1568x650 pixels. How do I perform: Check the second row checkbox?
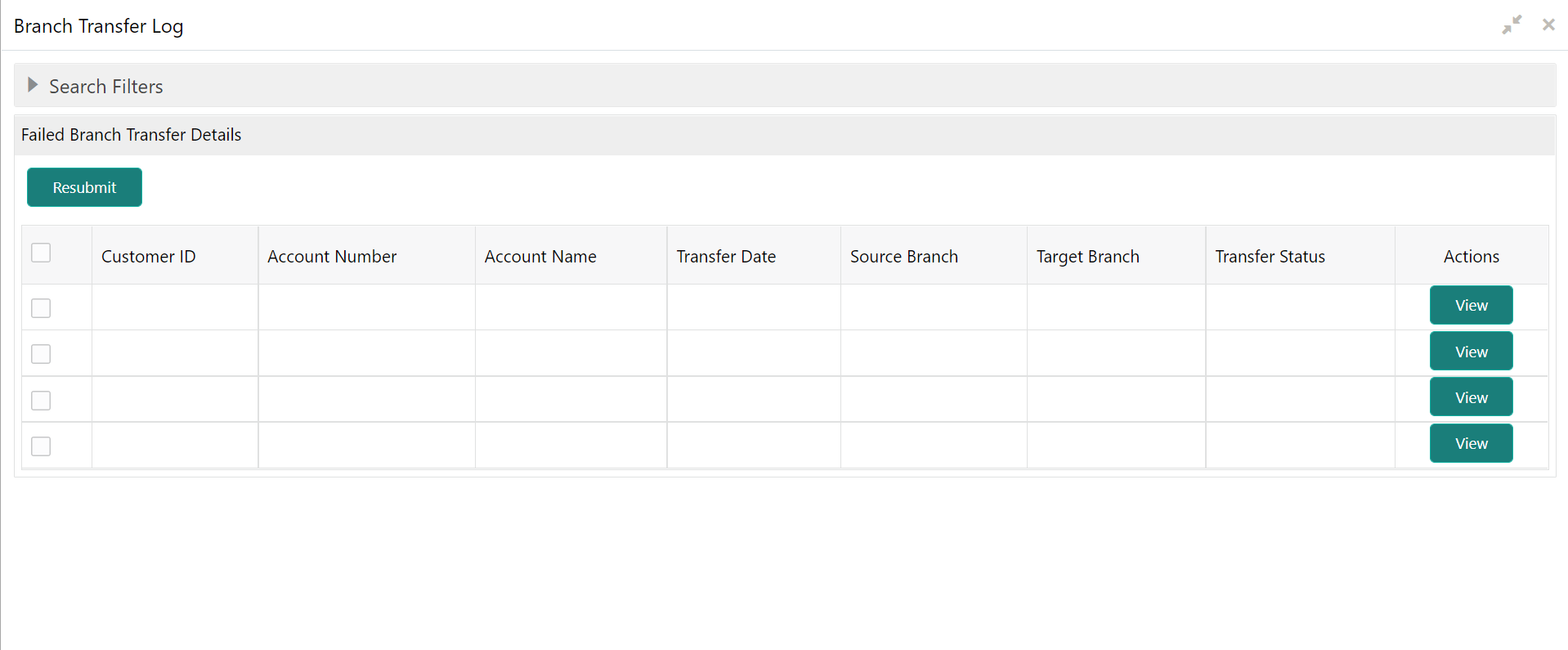click(x=41, y=354)
